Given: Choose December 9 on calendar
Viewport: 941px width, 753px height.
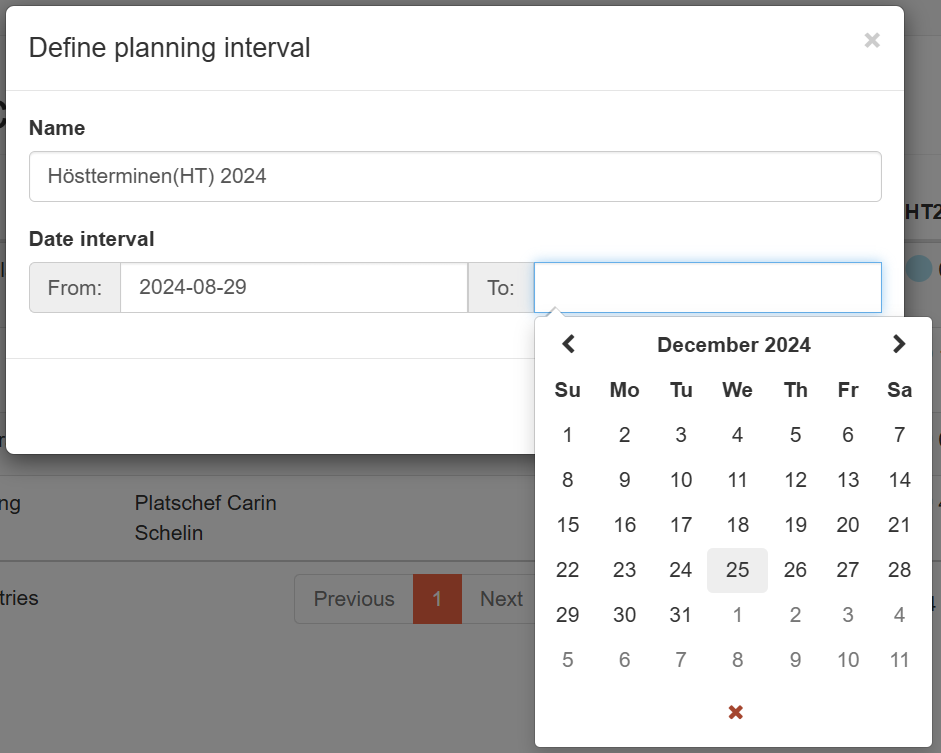Looking at the screenshot, I should [624, 480].
